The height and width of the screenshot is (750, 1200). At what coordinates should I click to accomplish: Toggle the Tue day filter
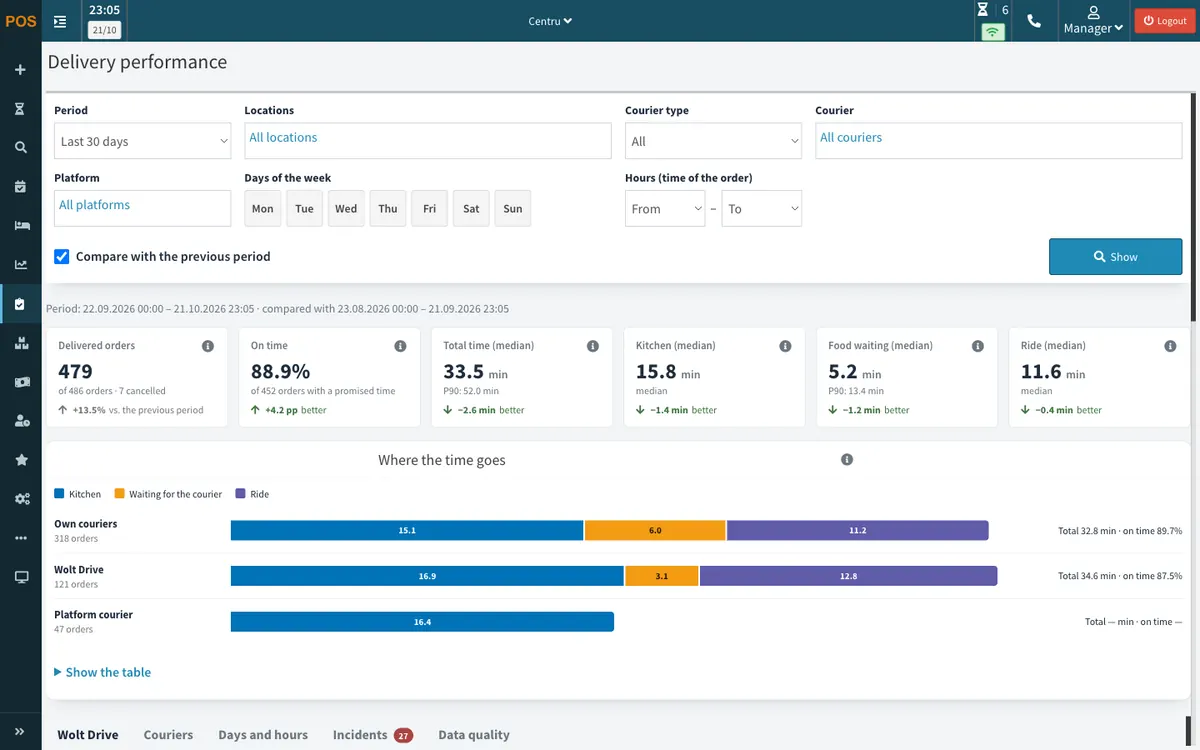(x=305, y=208)
